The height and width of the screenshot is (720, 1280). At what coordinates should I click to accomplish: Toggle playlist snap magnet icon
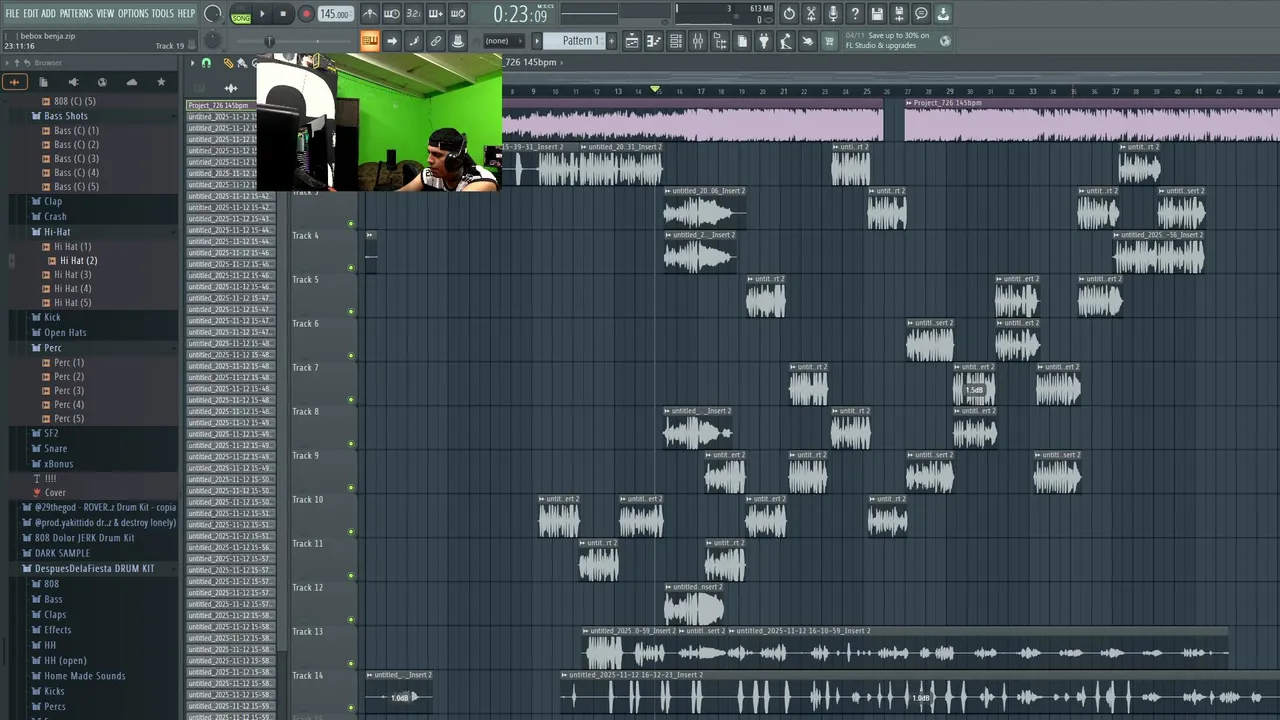207,63
